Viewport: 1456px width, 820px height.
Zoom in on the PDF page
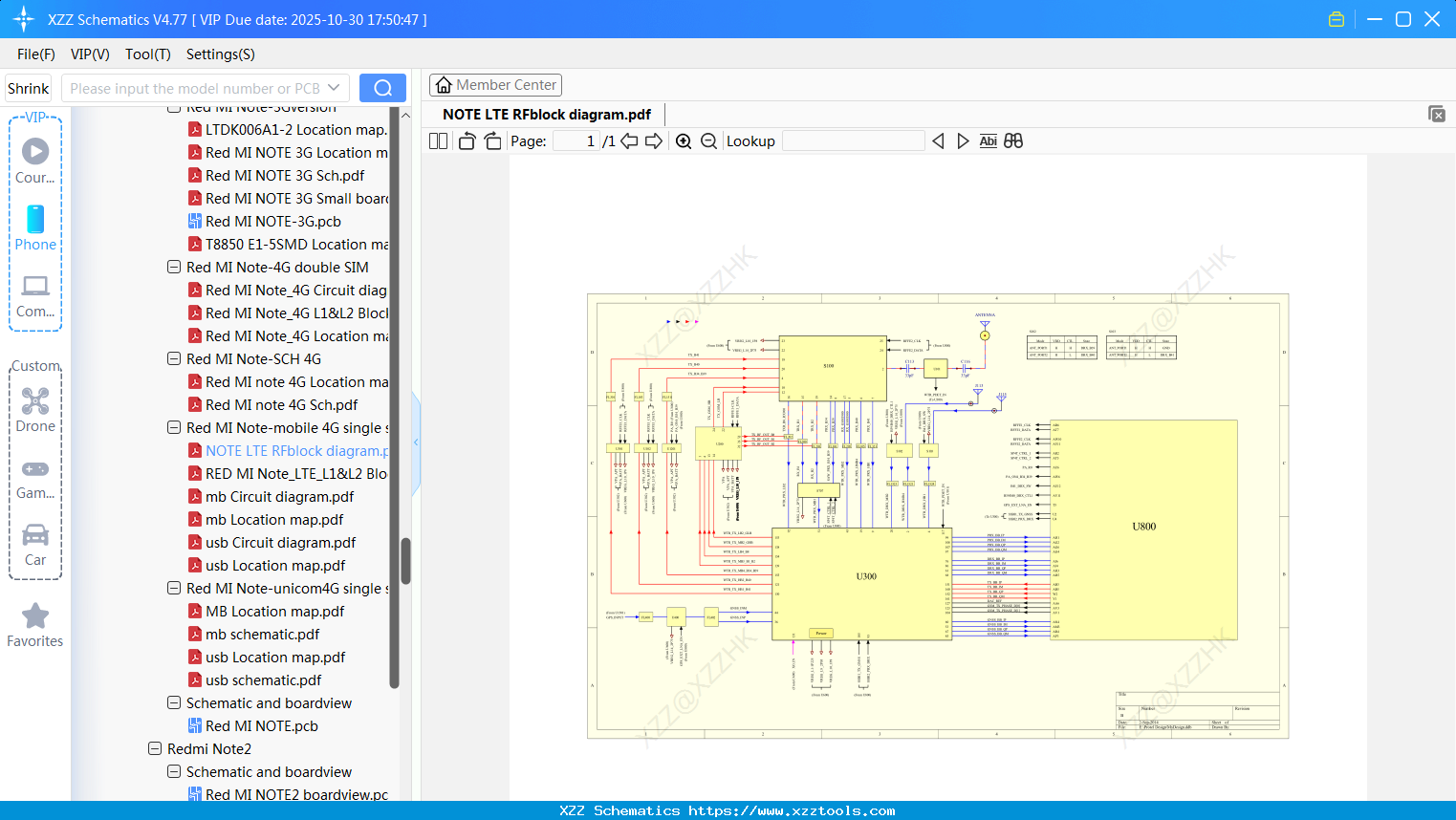point(684,140)
